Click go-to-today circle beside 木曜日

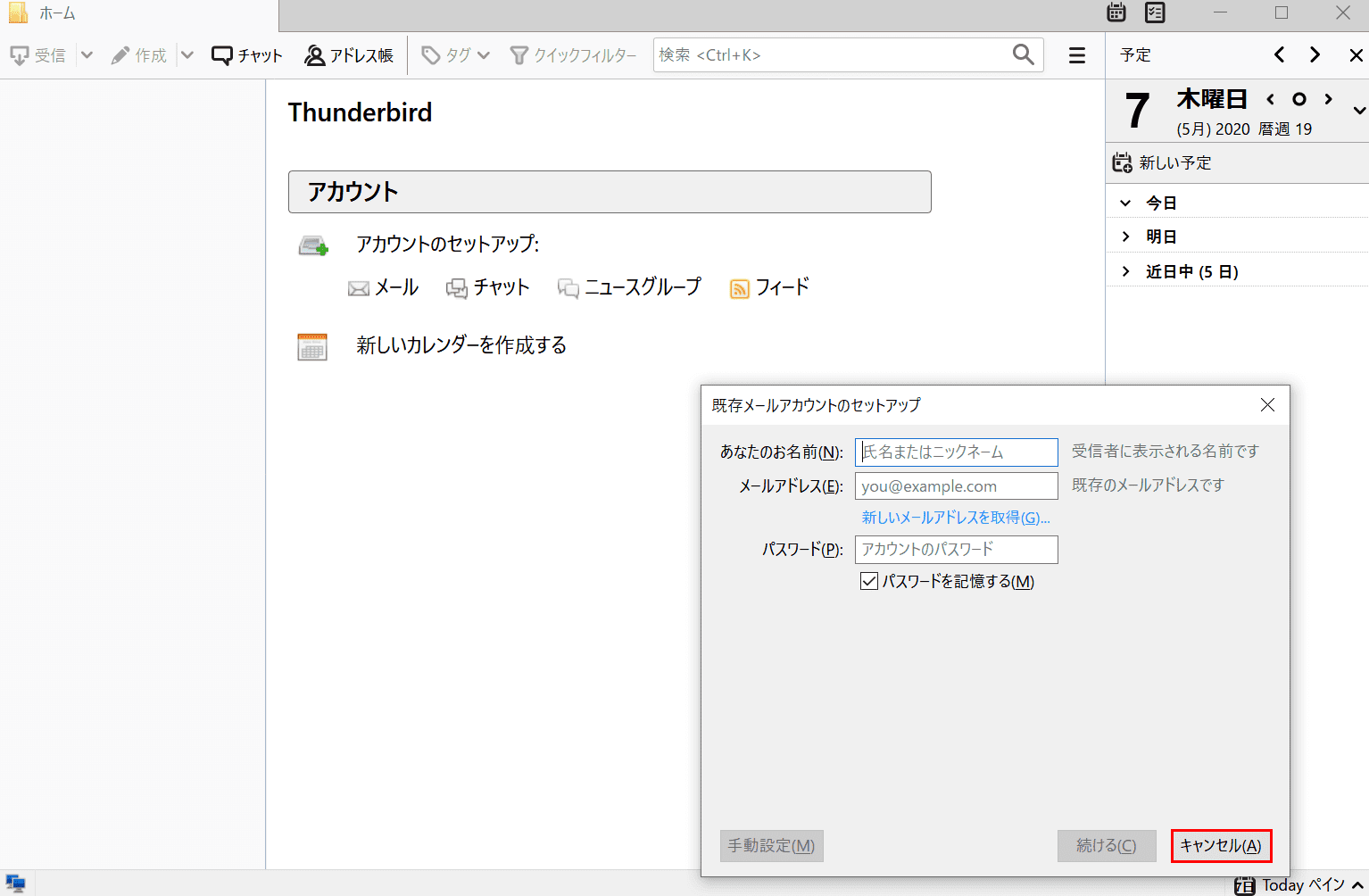[1299, 99]
